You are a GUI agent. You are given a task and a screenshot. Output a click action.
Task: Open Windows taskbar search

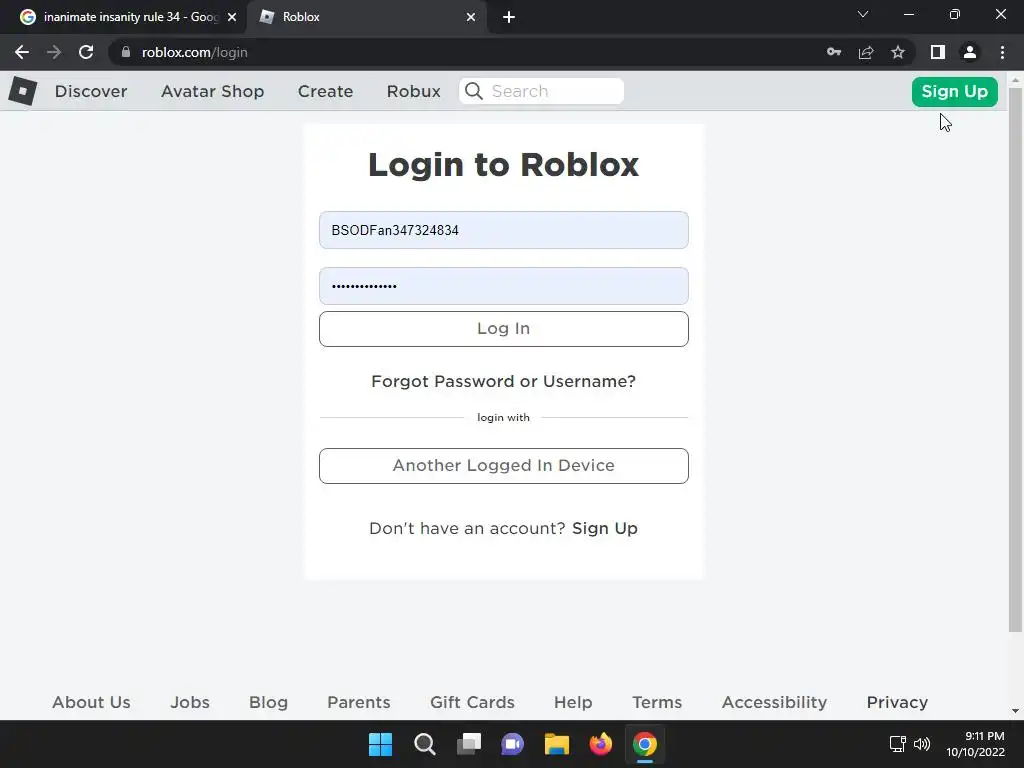tap(424, 744)
